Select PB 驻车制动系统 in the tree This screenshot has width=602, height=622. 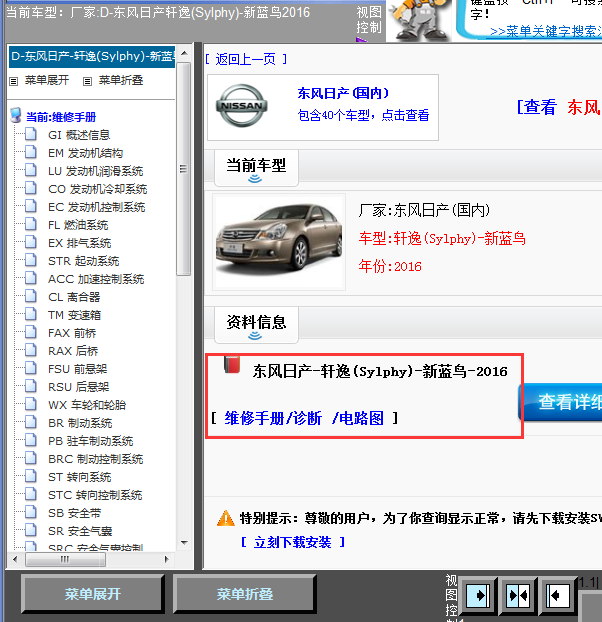pos(91,441)
